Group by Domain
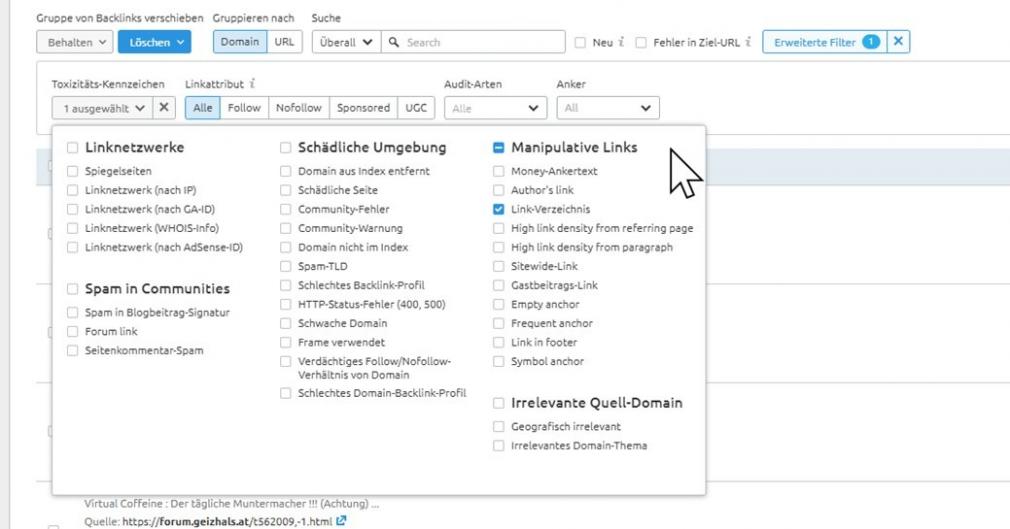Image resolution: width=1010 pixels, height=529 pixels. pos(240,42)
